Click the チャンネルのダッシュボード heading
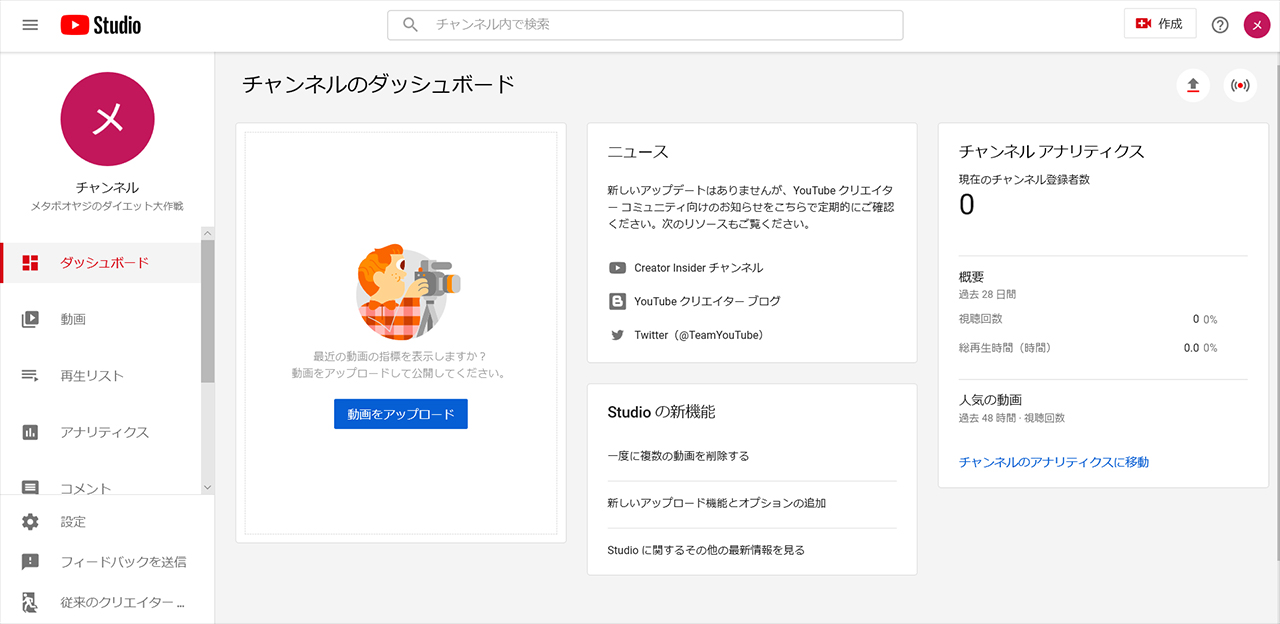1280x624 pixels. 378,84
